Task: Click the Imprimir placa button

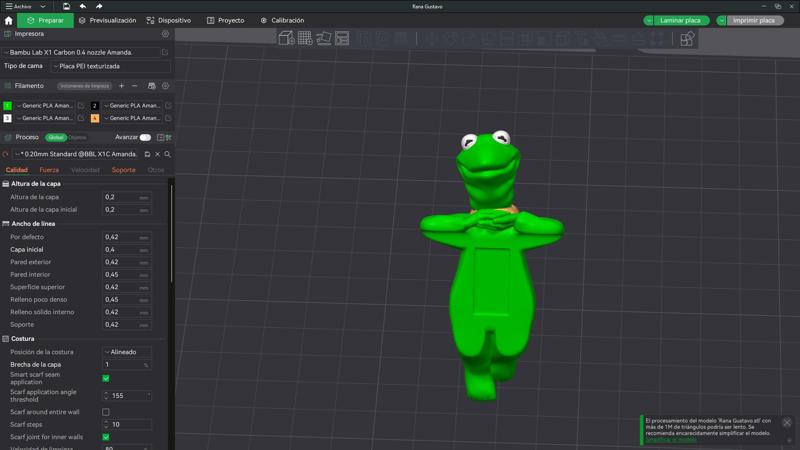Action: click(x=754, y=20)
